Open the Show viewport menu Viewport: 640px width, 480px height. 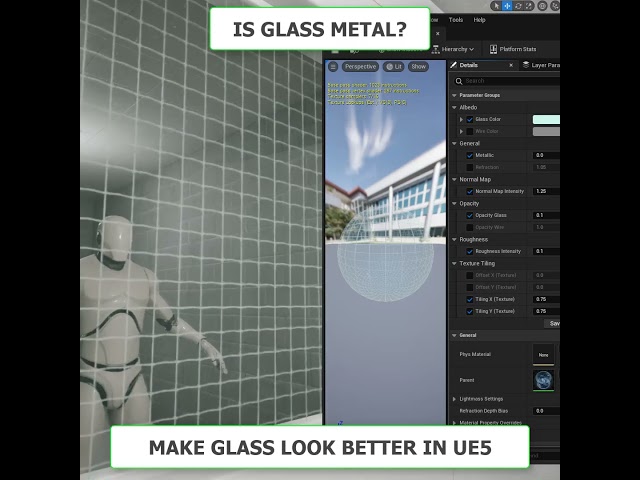pyautogui.click(x=418, y=67)
